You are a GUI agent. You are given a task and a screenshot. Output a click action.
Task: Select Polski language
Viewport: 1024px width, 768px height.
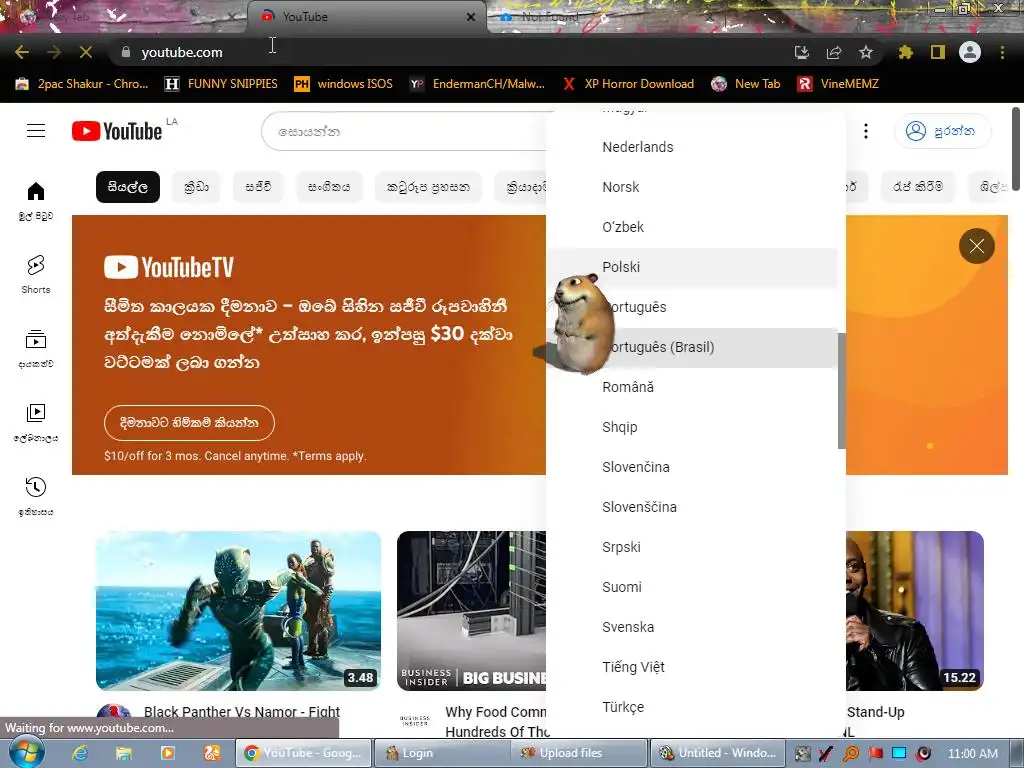pyautogui.click(x=692, y=267)
